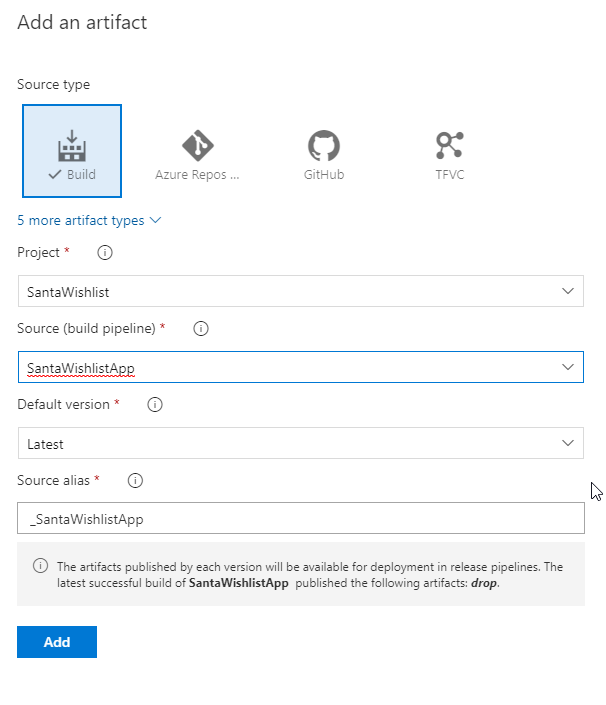This screenshot has height=705, width=606.
Task: Expand 5 more artifact types
Action: (x=89, y=220)
